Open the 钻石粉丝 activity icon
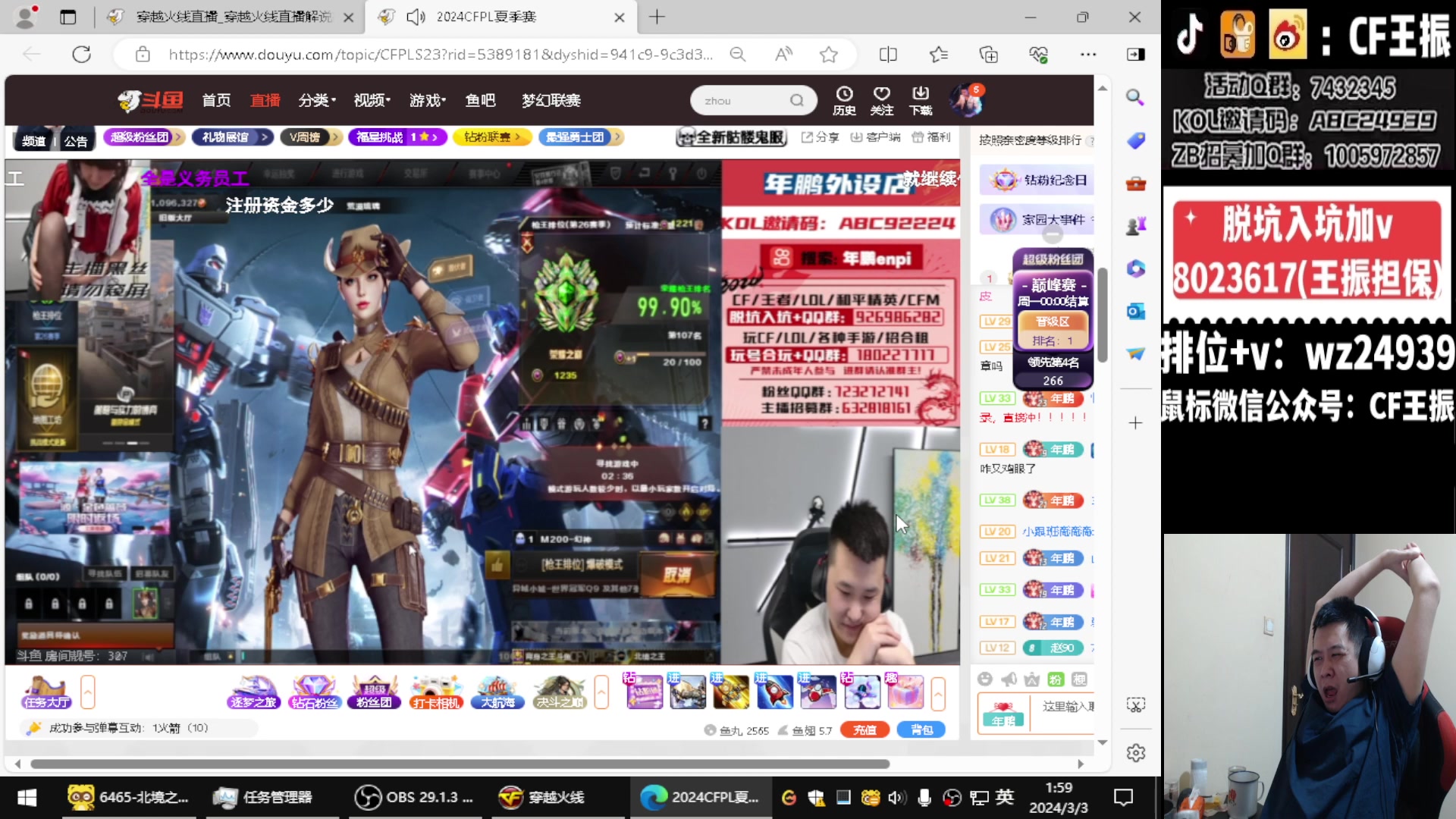Viewport: 1456px width, 819px height. click(x=314, y=692)
